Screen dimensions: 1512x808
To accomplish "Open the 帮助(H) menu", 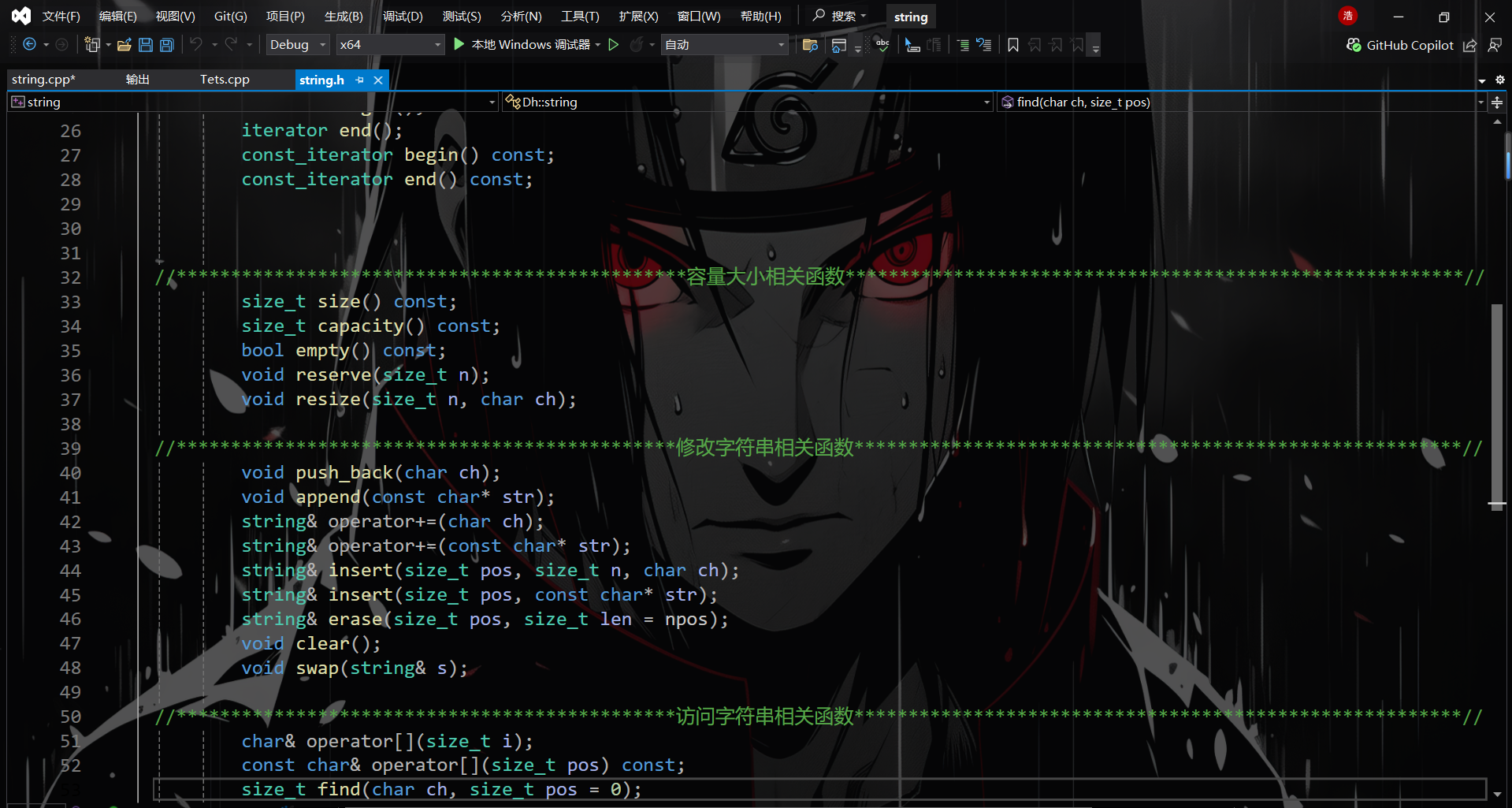I will [761, 17].
